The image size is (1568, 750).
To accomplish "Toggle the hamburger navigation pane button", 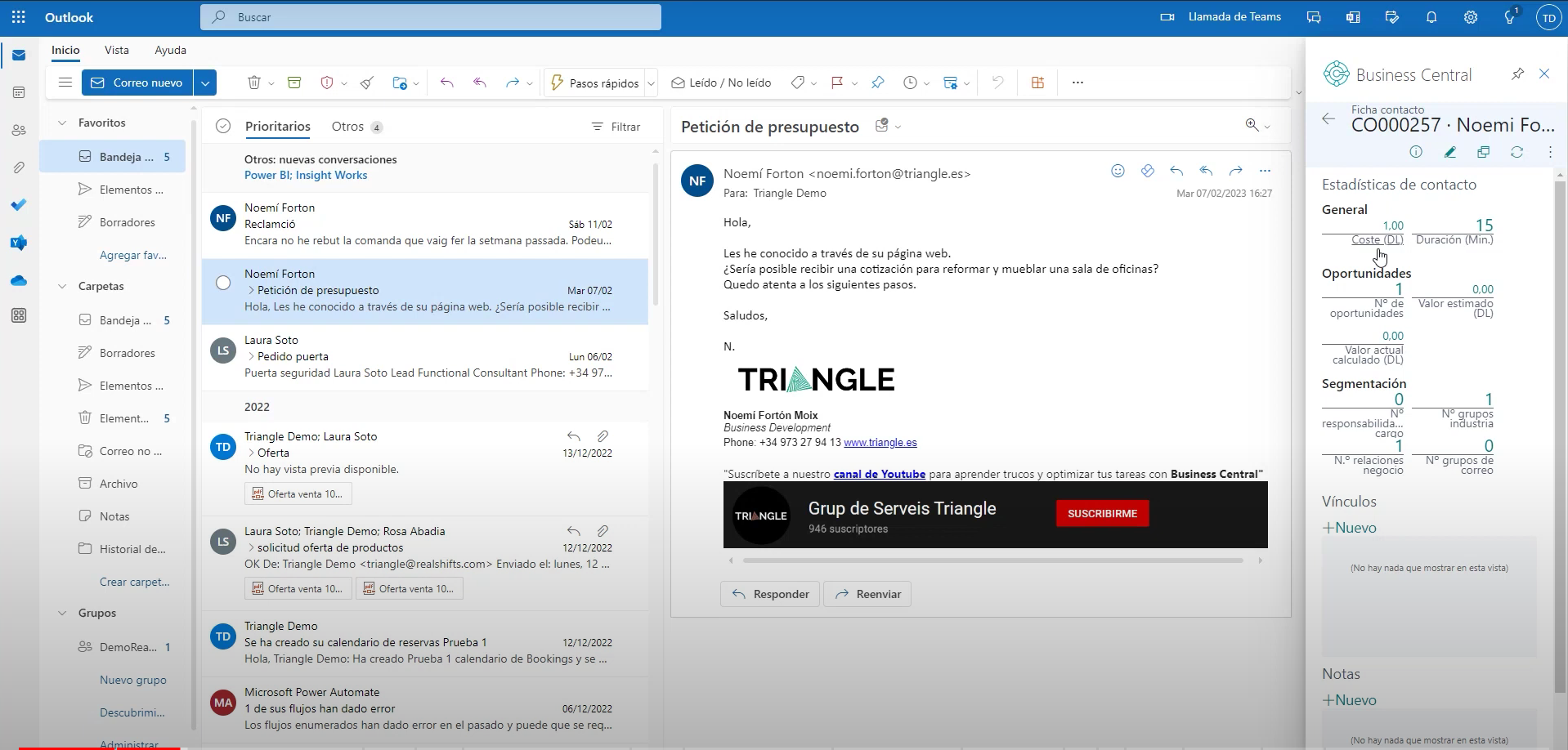I will 65,83.
